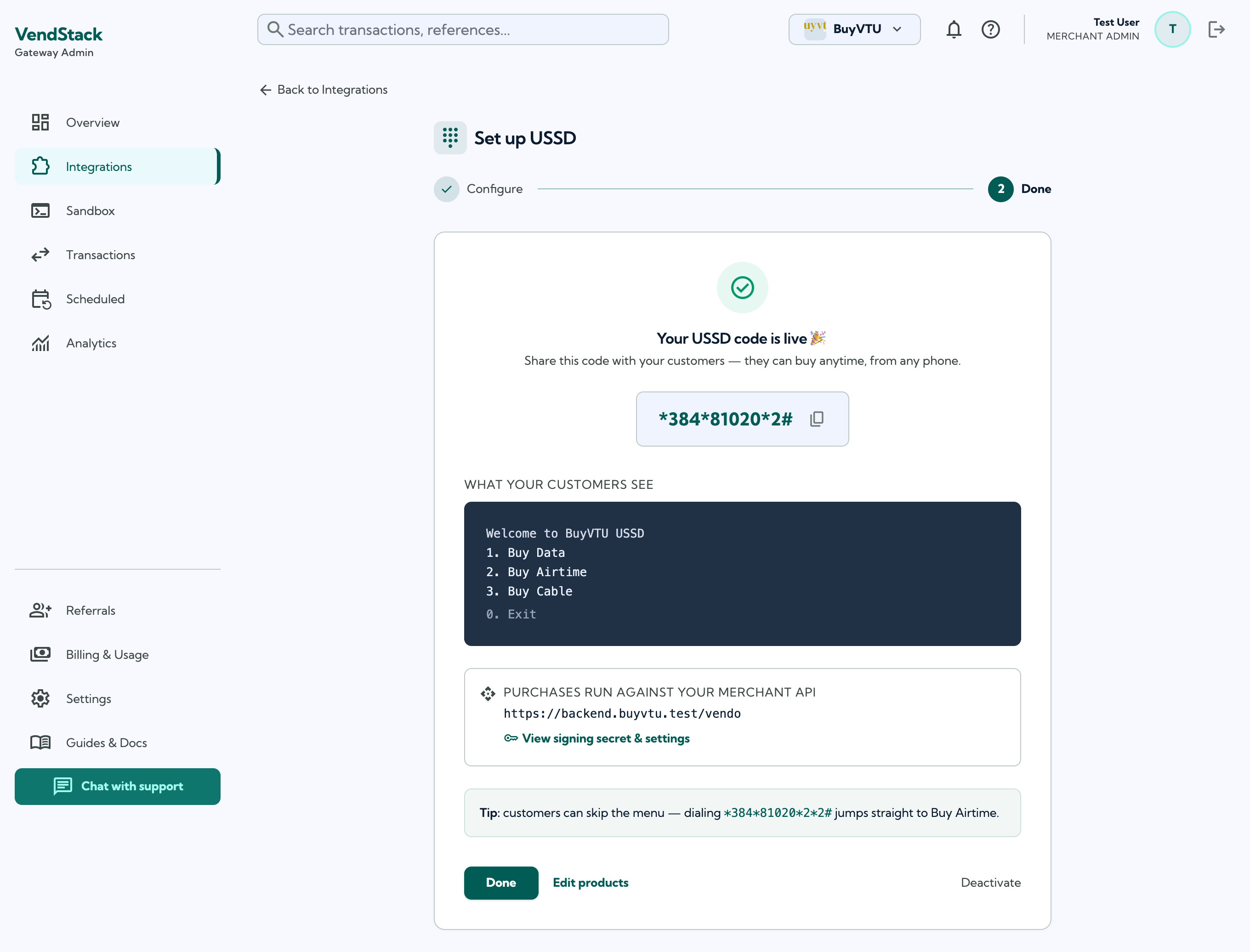Copy the USSD code with copy icon
The height and width of the screenshot is (952, 1250).
(817, 419)
